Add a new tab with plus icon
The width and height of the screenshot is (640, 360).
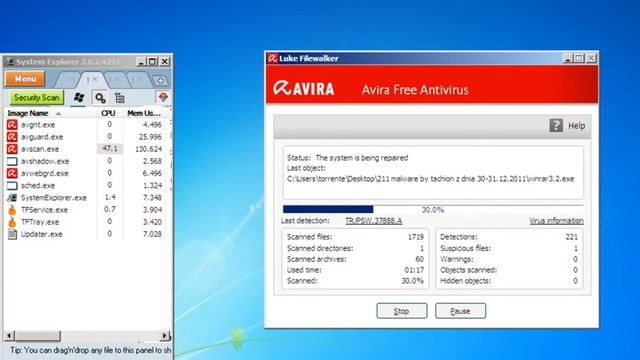pos(160,80)
